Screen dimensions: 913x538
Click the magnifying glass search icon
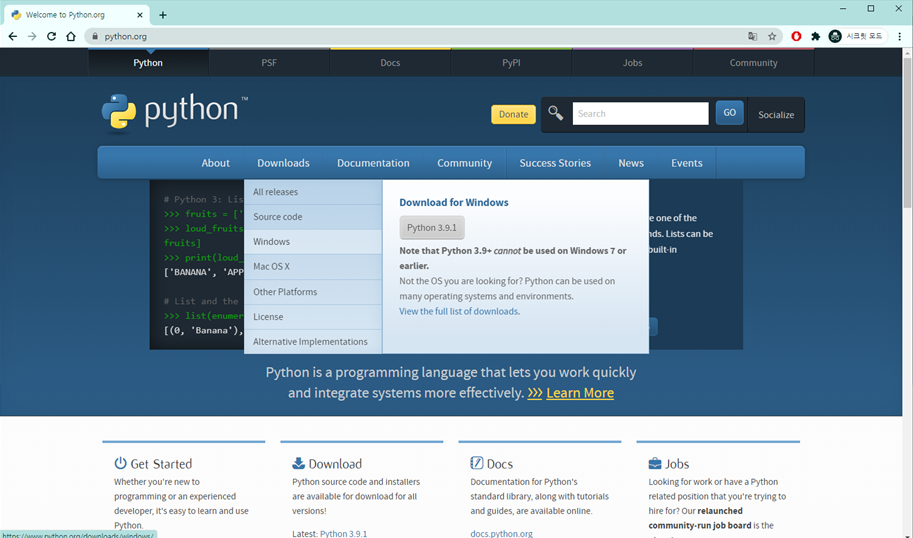point(555,113)
